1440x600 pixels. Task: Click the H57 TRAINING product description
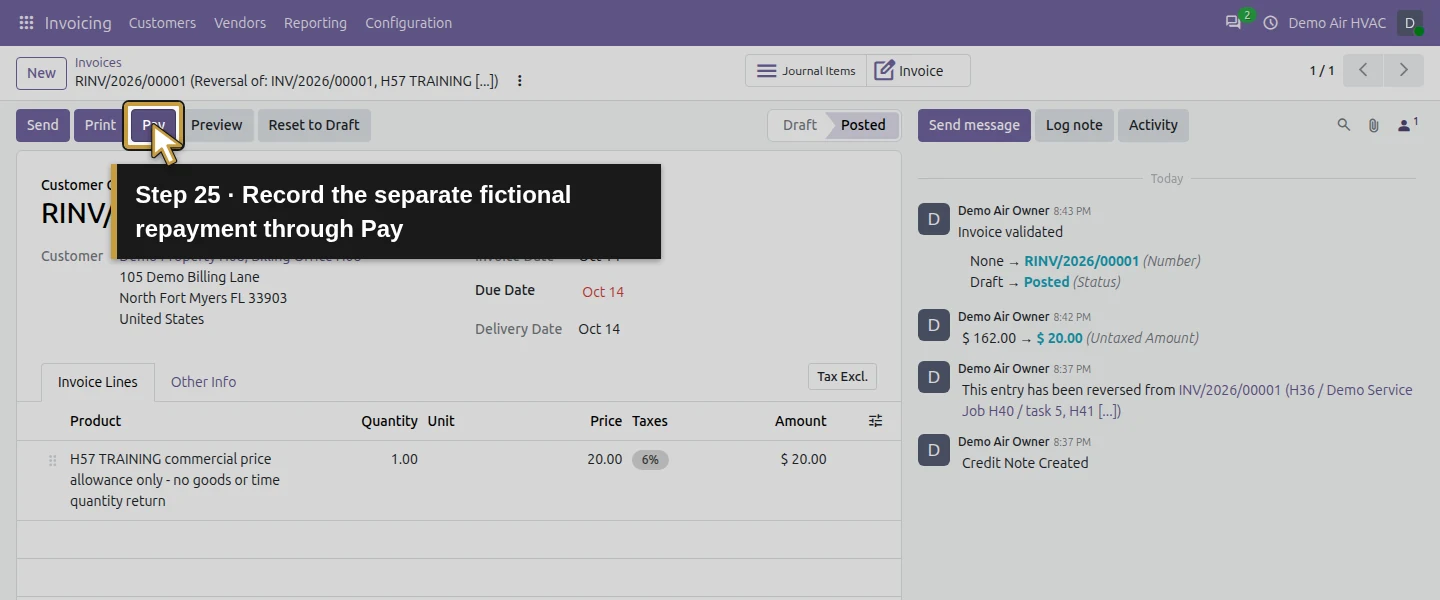[175, 480]
